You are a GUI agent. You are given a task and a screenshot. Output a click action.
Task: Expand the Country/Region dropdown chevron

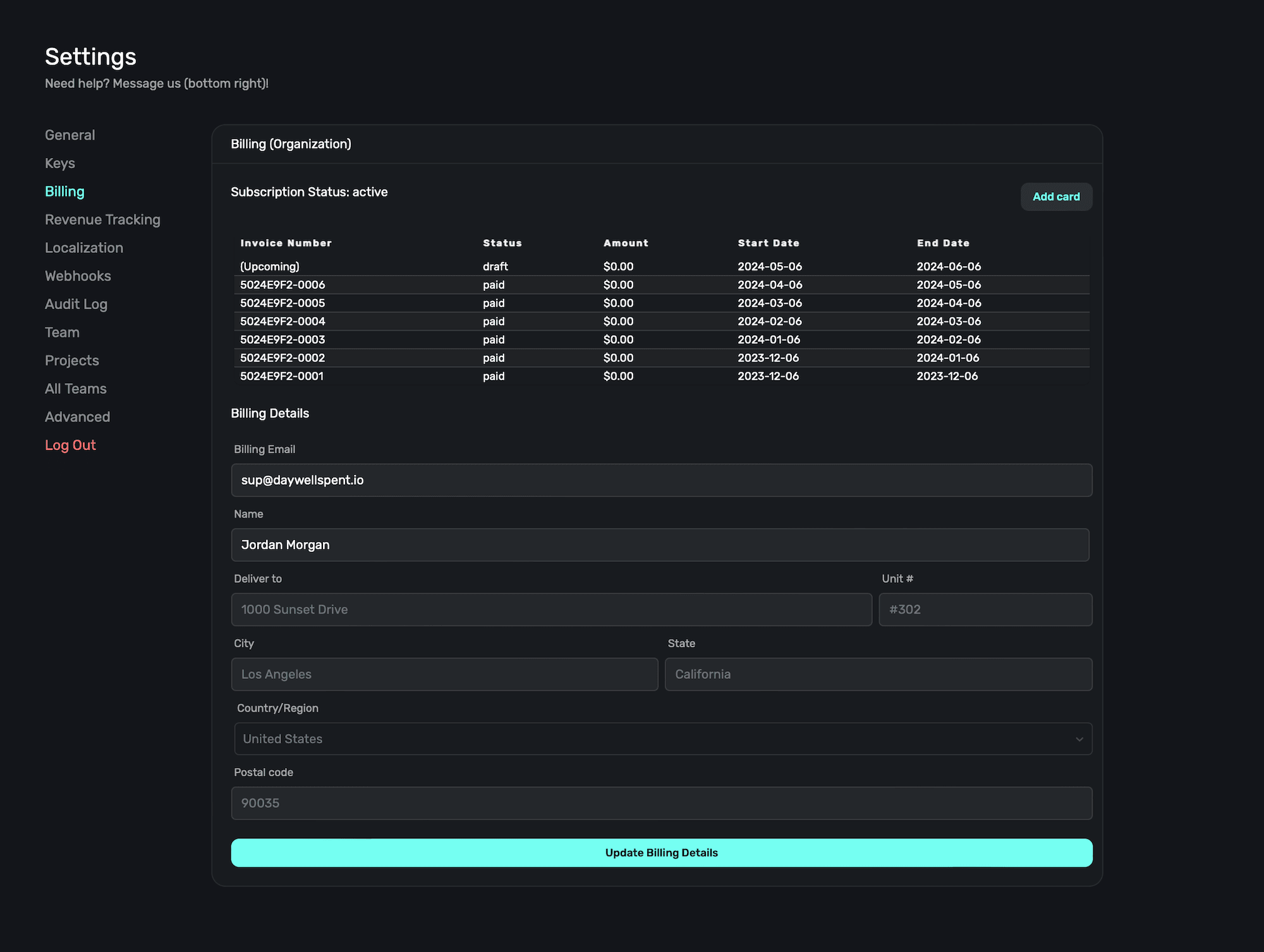point(1079,739)
